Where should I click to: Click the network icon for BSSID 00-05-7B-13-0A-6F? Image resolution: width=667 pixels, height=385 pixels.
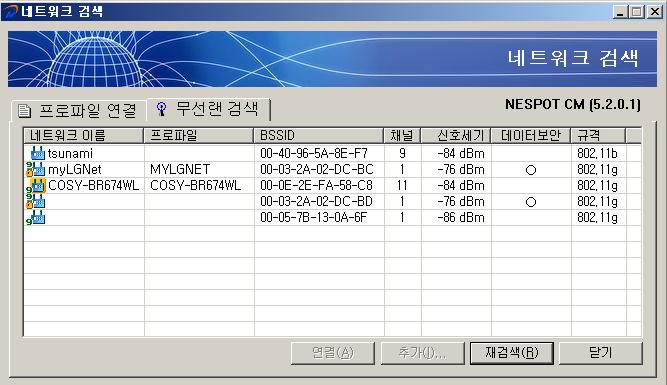35,217
